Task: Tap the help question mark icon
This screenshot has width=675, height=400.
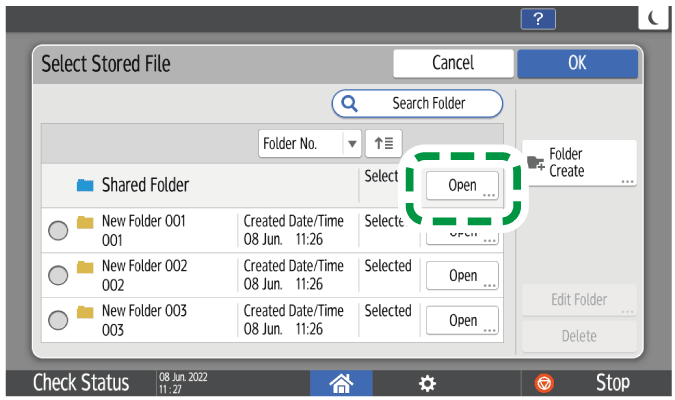Action: [538, 21]
